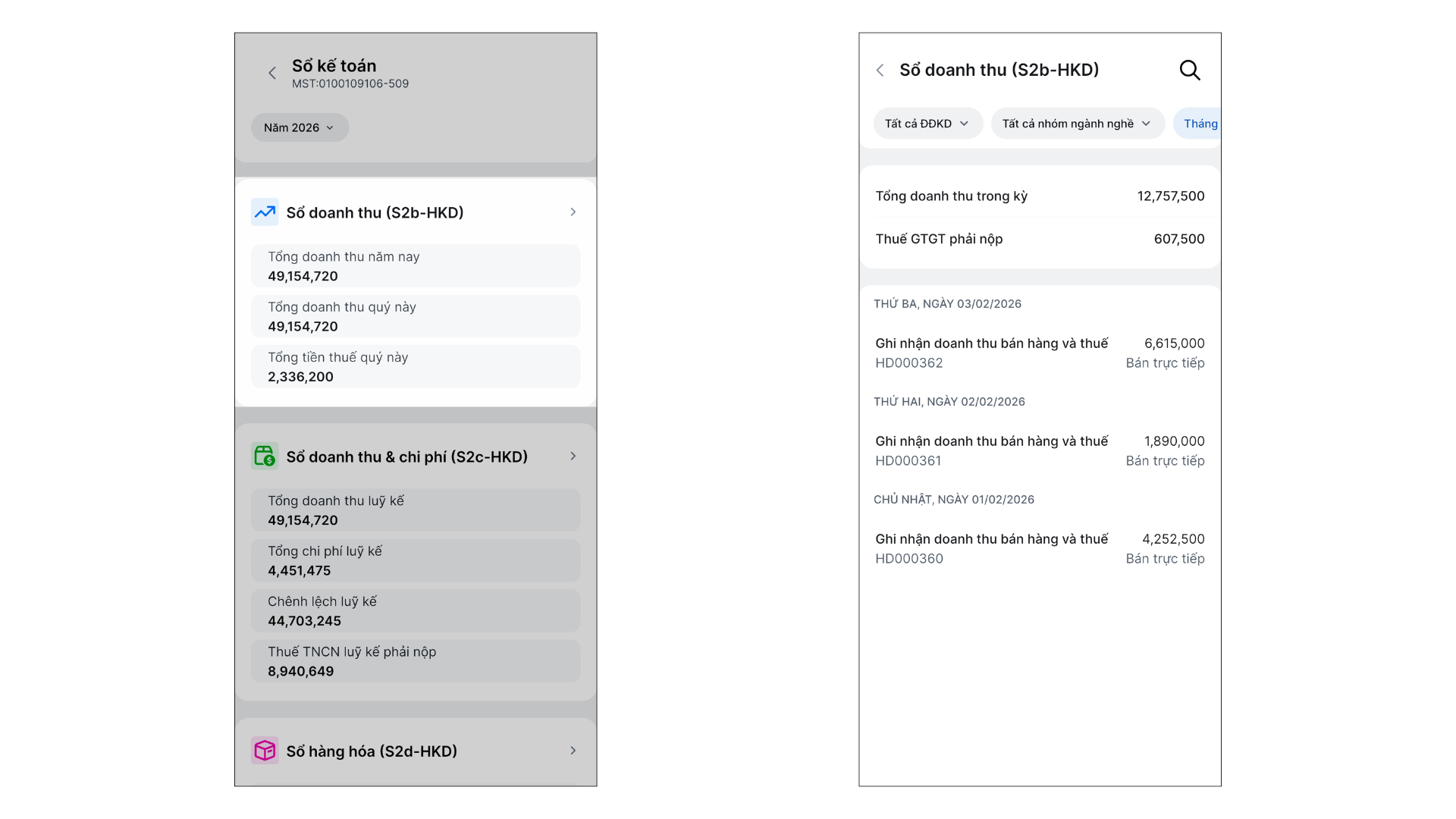Go back from Sổ kế toán screen
The height and width of the screenshot is (819, 1456).
click(x=272, y=74)
